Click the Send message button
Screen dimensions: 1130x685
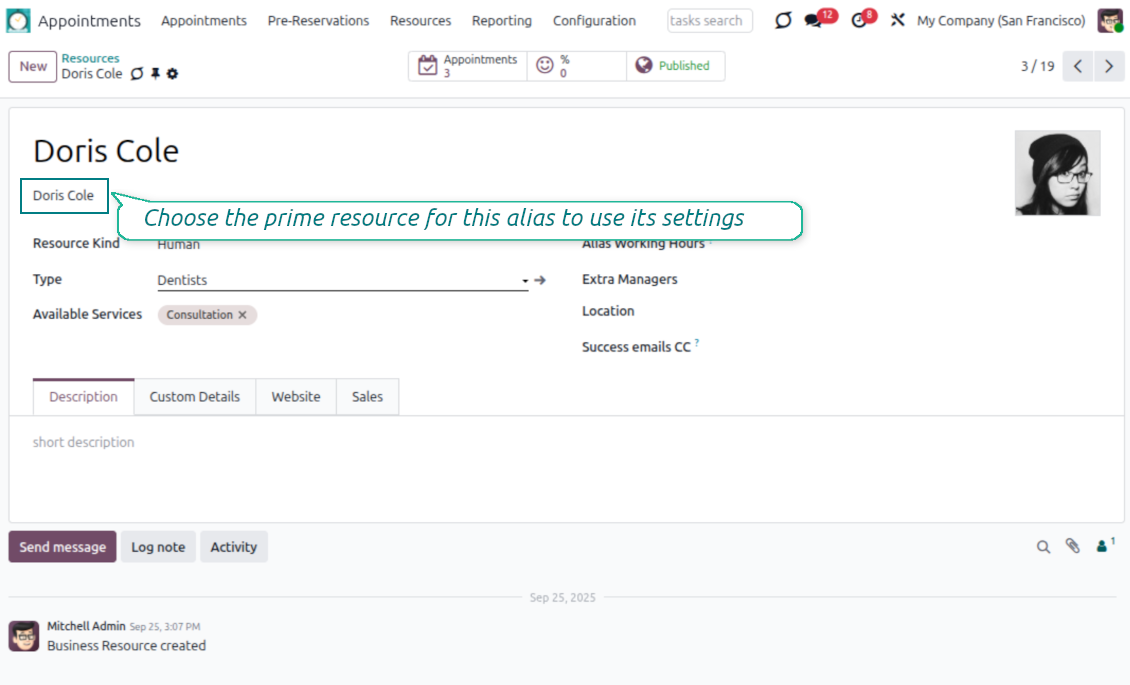click(x=62, y=547)
